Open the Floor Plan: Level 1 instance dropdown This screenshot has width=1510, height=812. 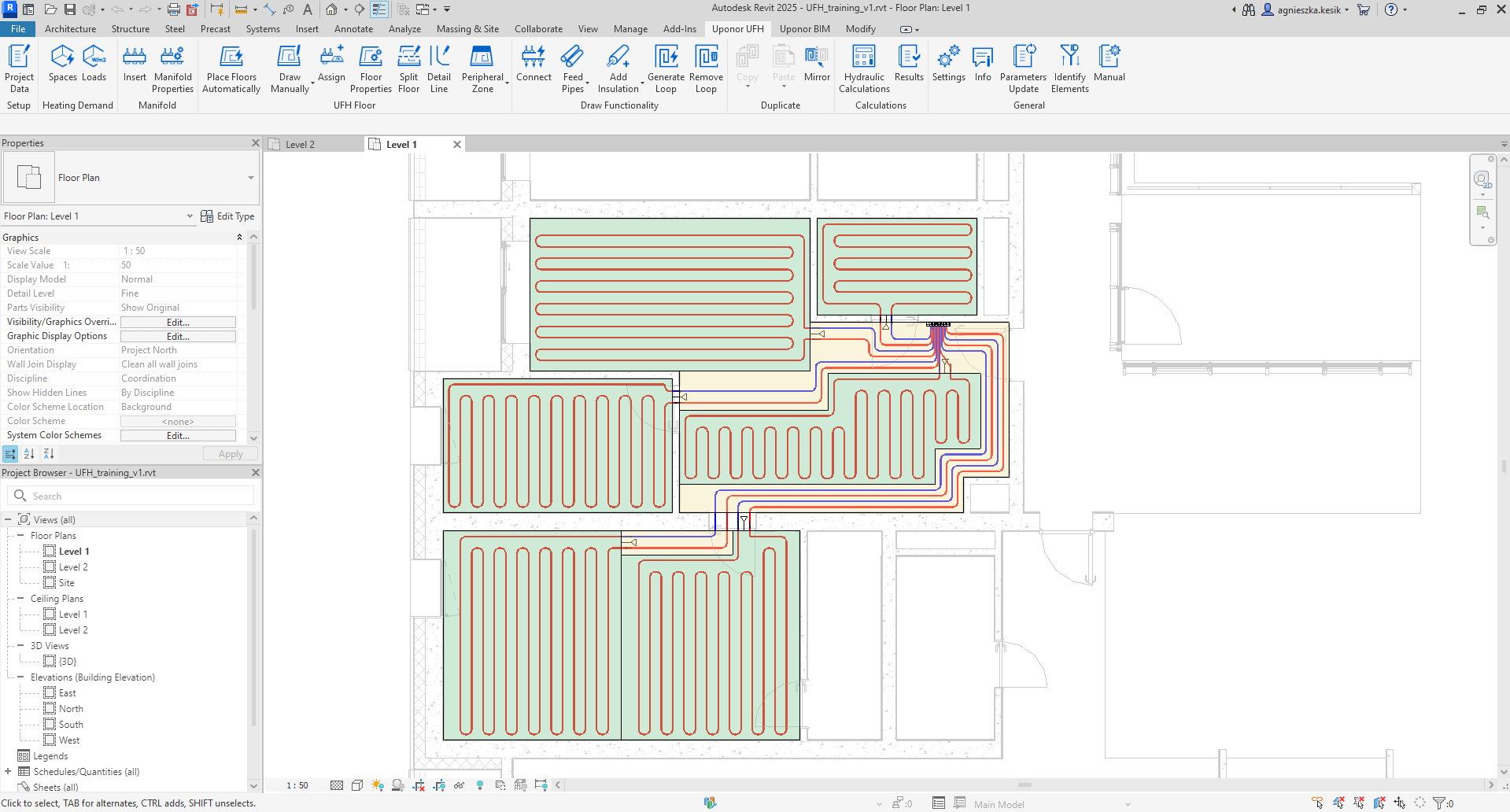pos(190,216)
